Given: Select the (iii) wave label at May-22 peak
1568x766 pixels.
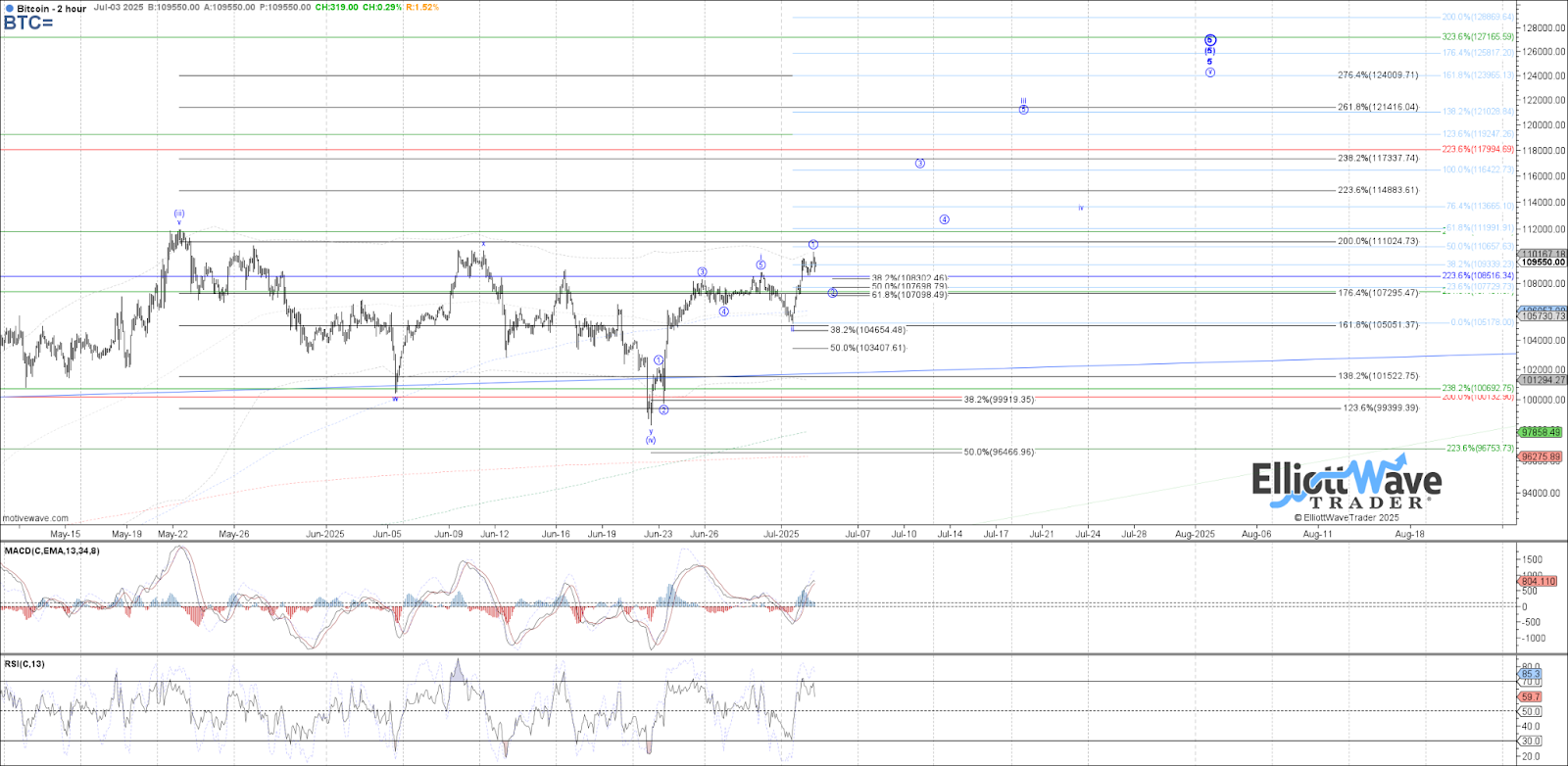Looking at the screenshot, I should (x=179, y=214).
